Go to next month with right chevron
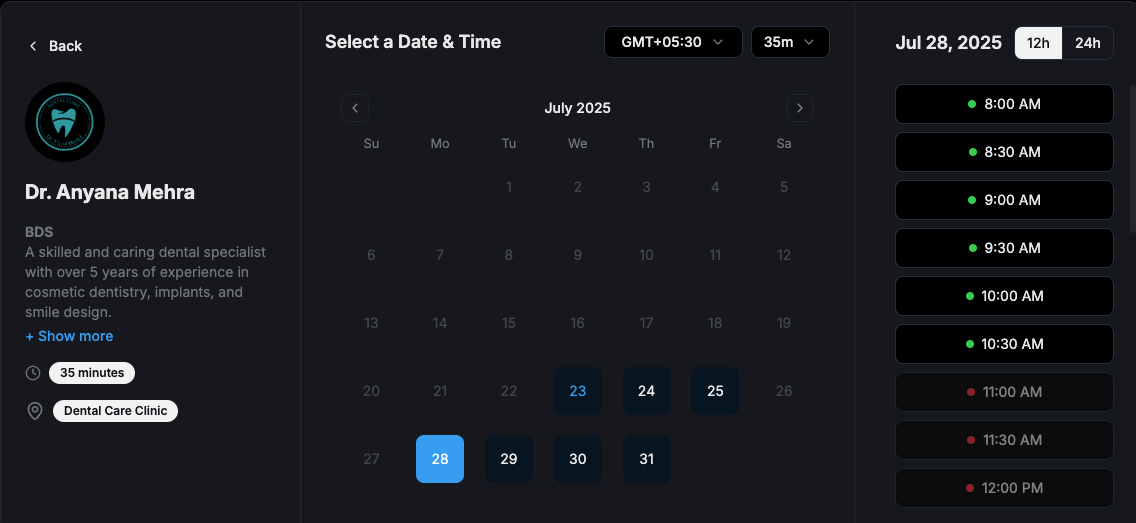The image size is (1136, 523). pyautogui.click(x=799, y=108)
